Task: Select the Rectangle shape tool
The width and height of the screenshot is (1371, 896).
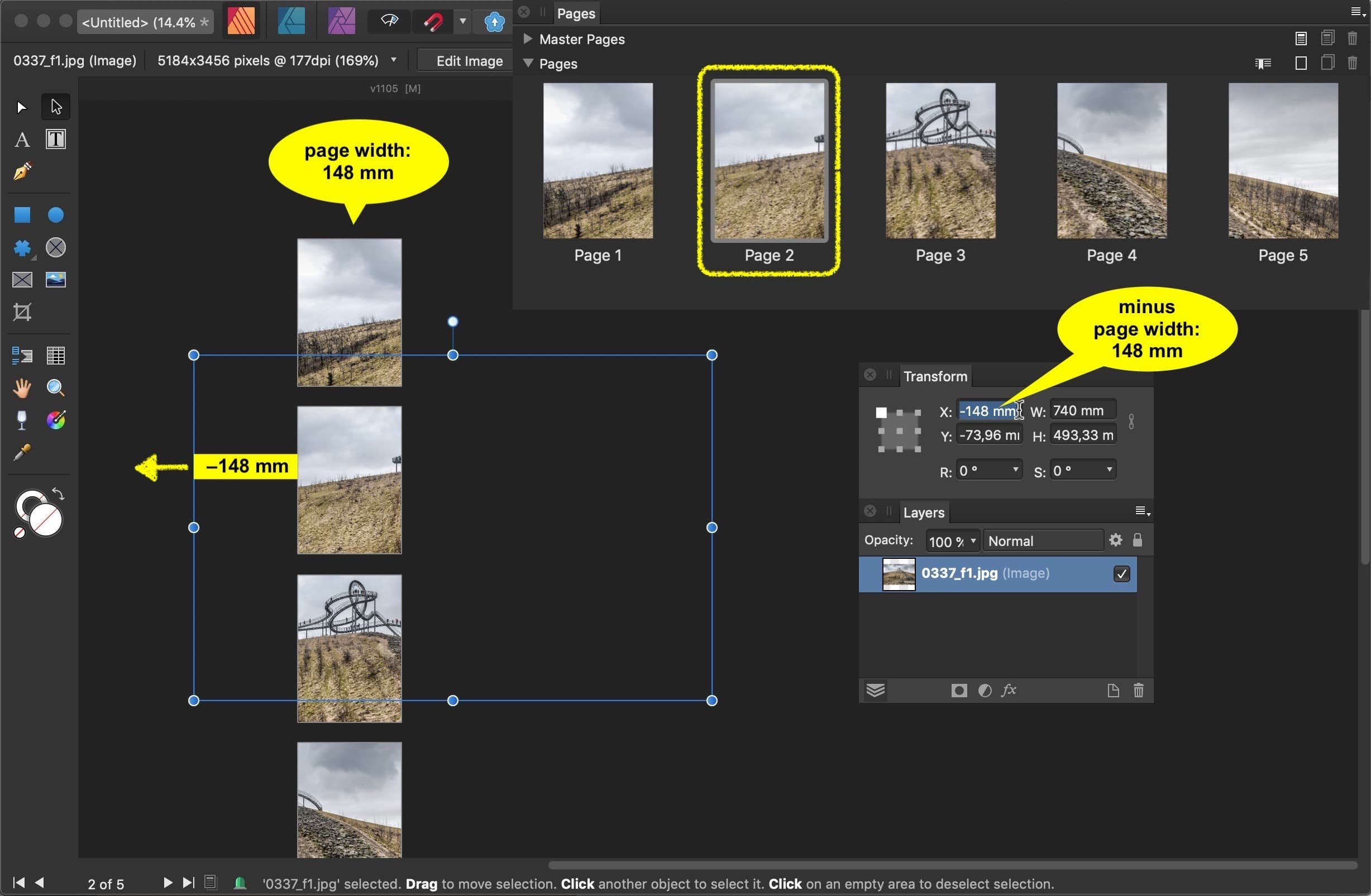Action: tap(22, 215)
